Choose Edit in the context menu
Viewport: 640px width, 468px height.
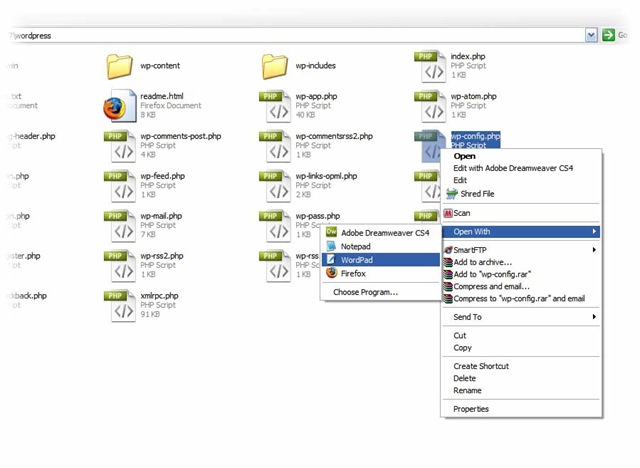460,180
